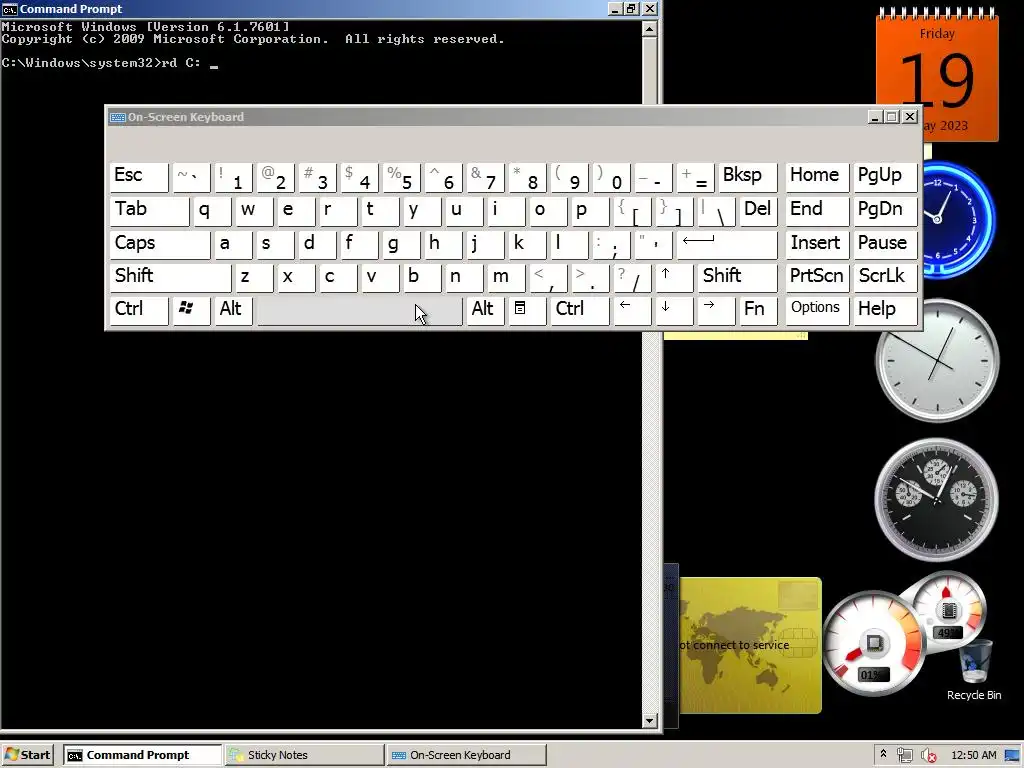Click the Pause key
The height and width of the screenshot is (768, 1024).
[x=885, y=244]
